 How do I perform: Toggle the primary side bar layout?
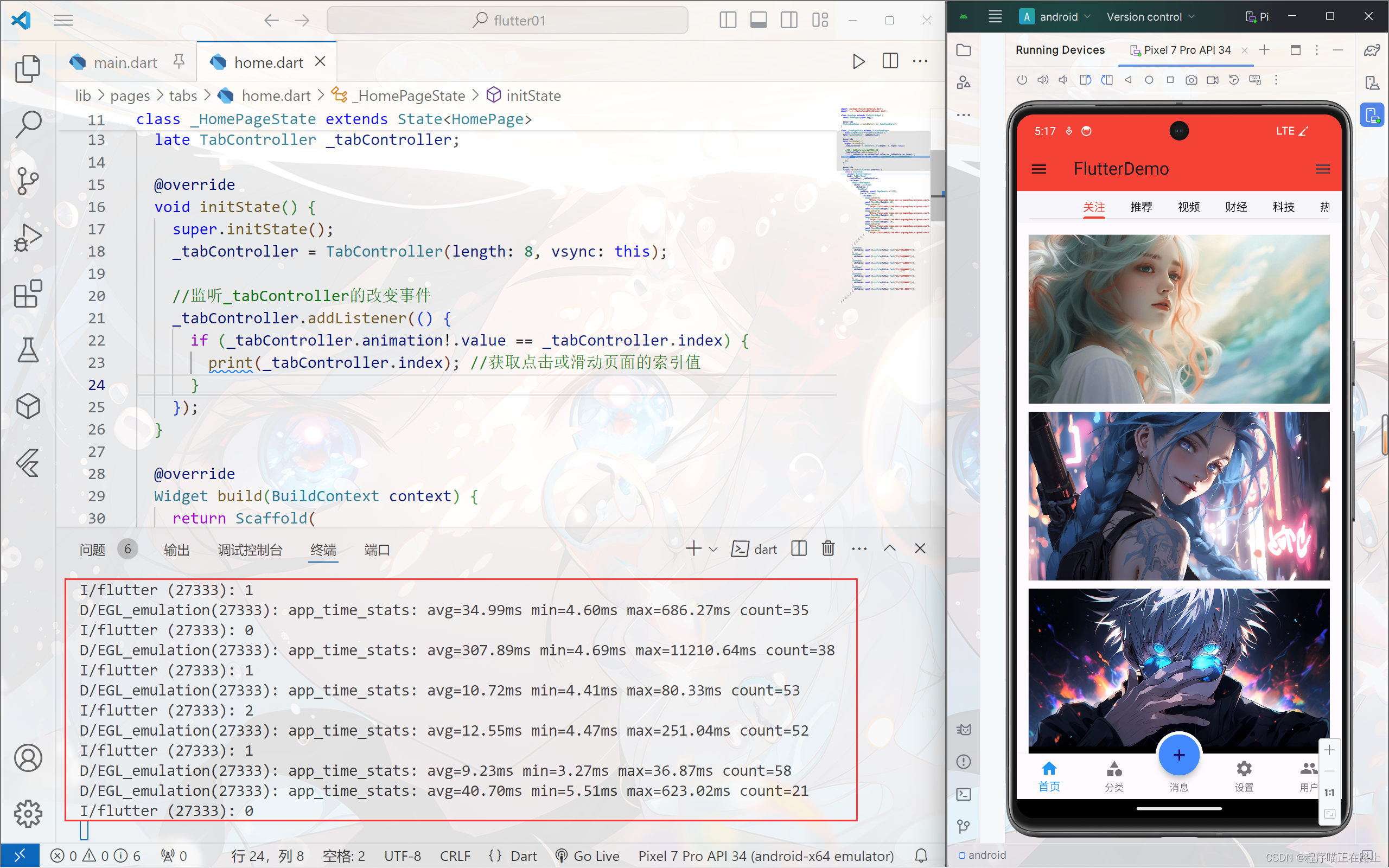[x=728, y=21]
